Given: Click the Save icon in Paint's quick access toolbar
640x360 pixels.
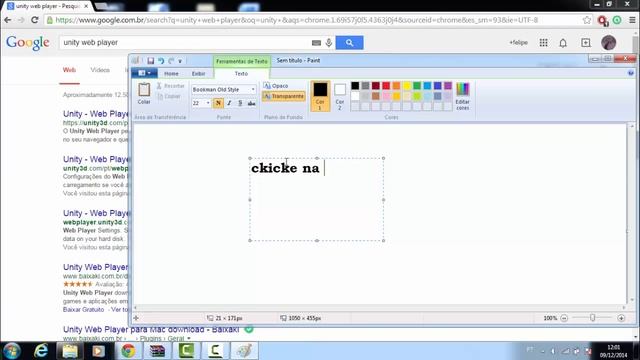Looking at the screenshot, I should coord(151,61).
